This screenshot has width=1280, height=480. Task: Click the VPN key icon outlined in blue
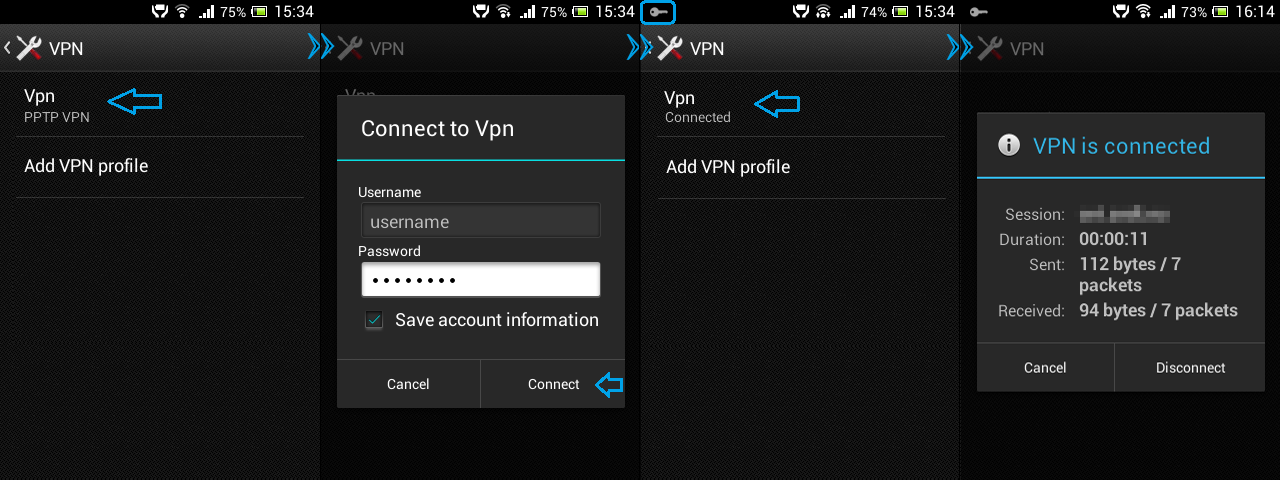click(x=659, y=12)
